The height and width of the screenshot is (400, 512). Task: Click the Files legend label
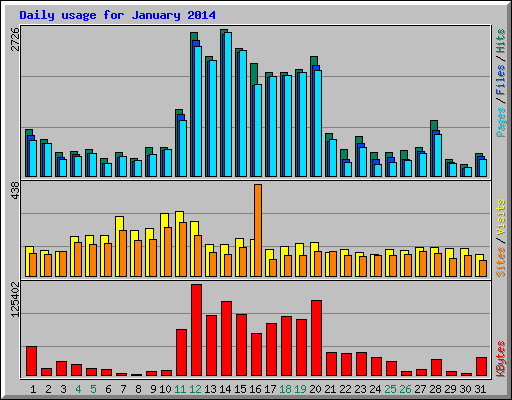(x=501, y=80)
